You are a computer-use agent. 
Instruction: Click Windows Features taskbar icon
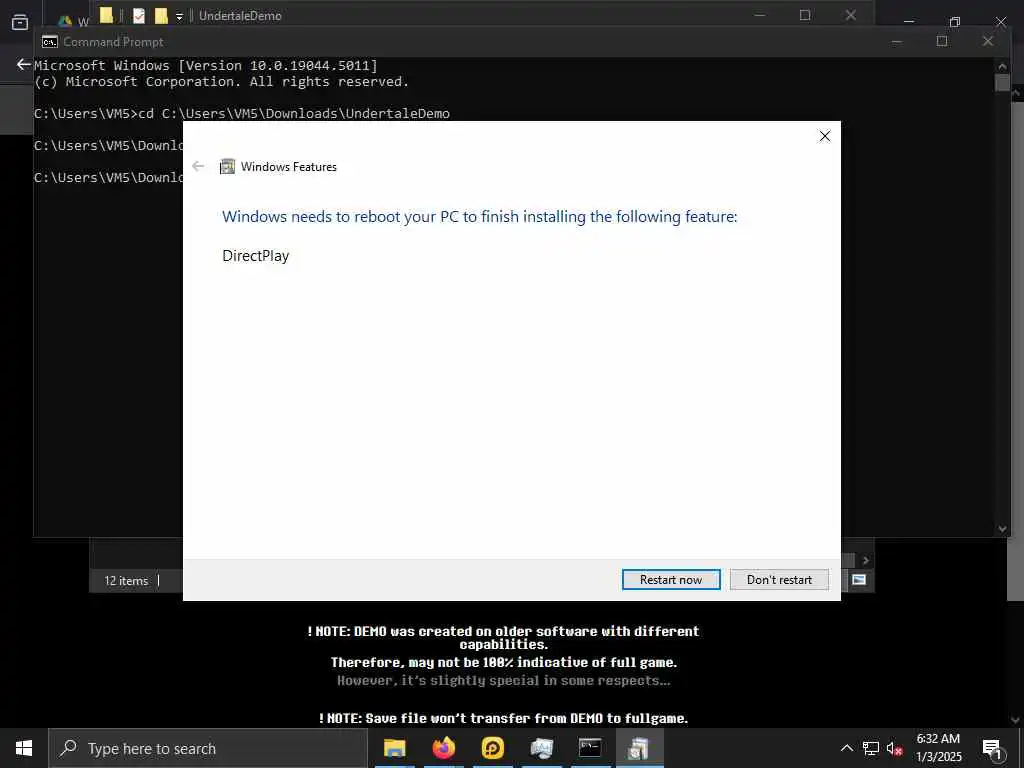pos(639,748)
